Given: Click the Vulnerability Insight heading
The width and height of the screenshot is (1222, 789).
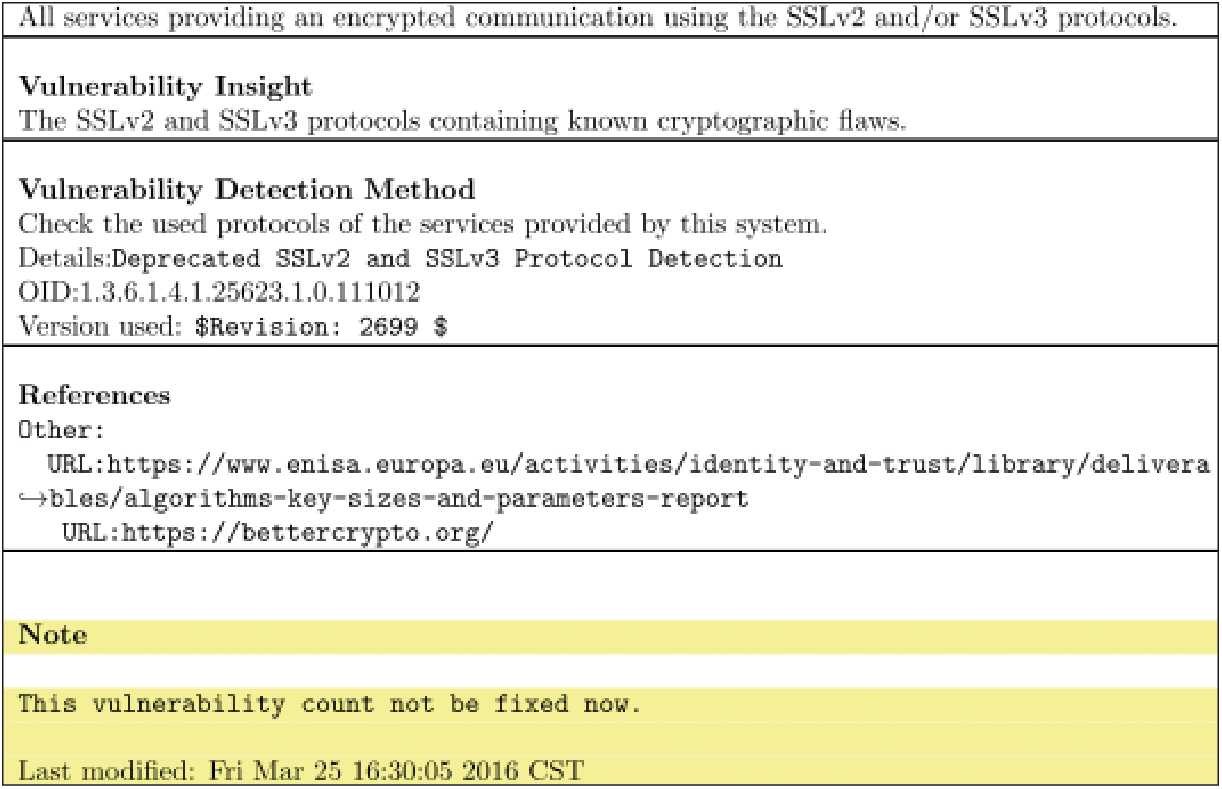Looking at the screenshot, I should click(x=166, y=87).
